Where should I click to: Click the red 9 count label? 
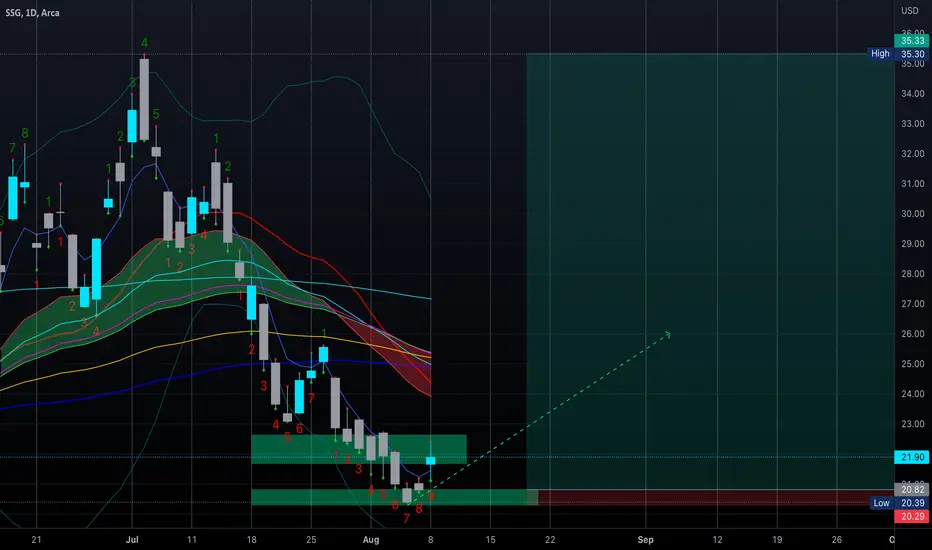(x=431, y=496)
